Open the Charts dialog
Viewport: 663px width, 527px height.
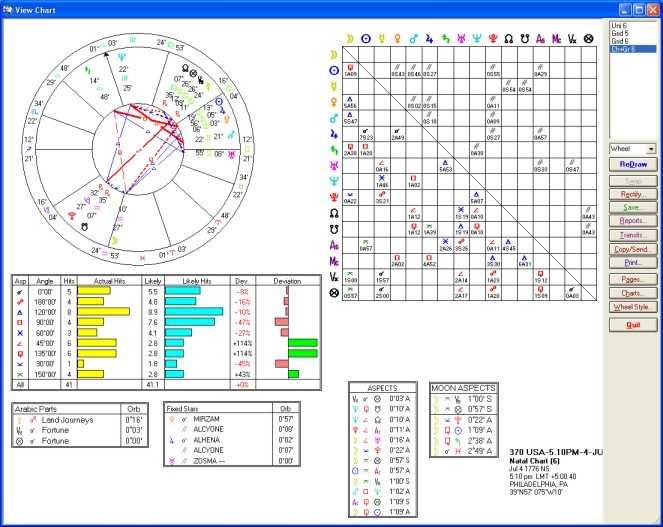tap(633, 293)
